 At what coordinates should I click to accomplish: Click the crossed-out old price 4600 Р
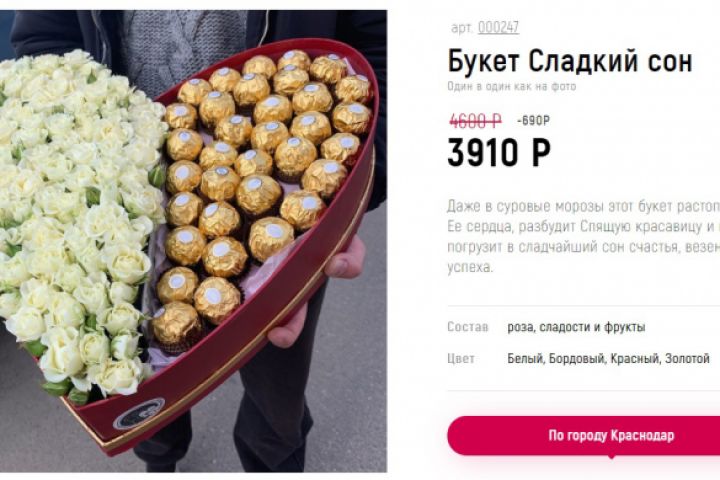pos(475,121)
